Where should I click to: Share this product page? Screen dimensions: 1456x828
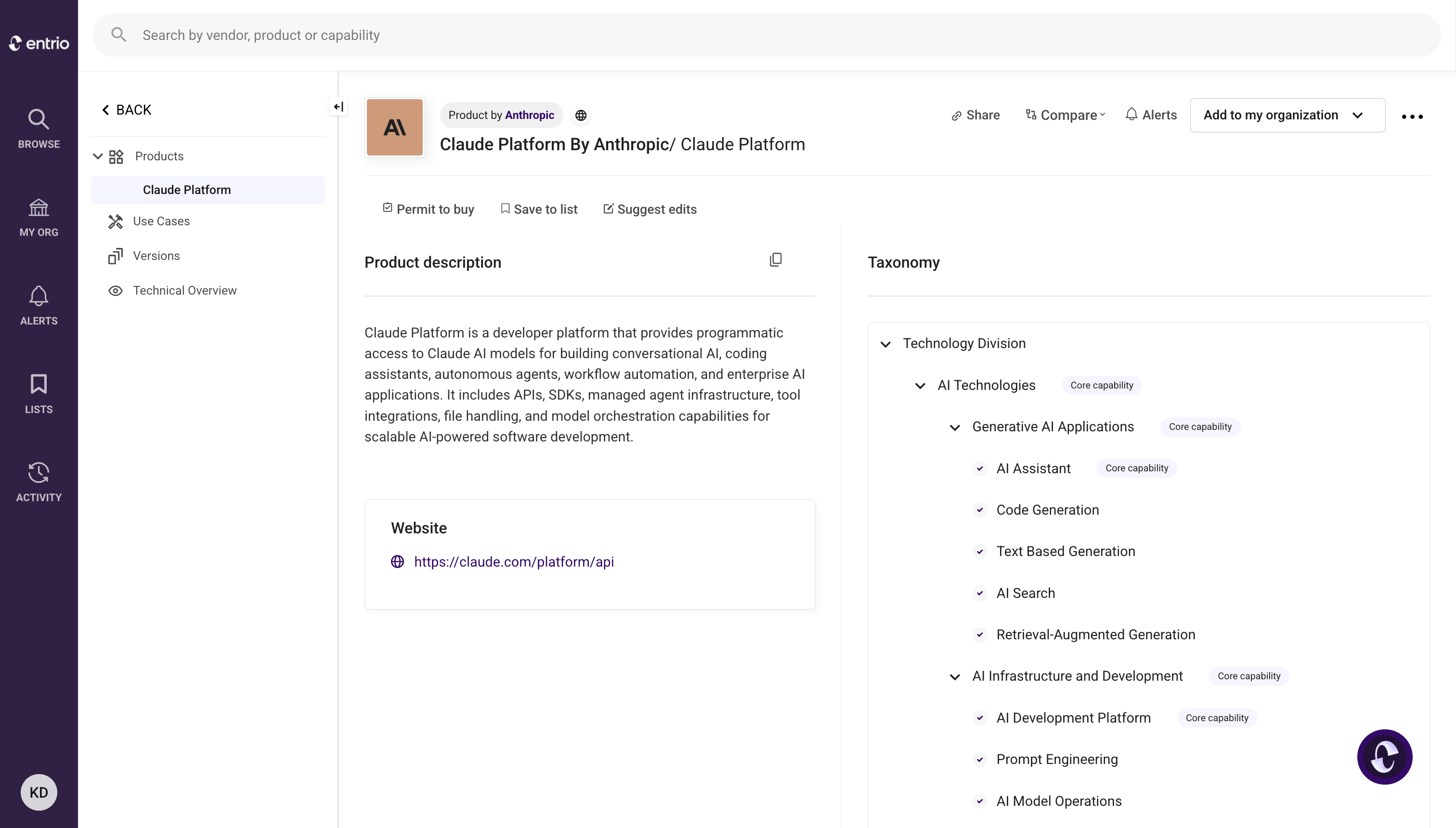975,115
